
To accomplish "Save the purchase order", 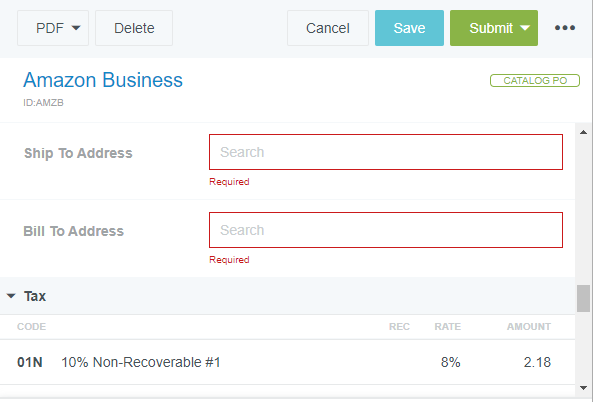I will click(409, 28).
